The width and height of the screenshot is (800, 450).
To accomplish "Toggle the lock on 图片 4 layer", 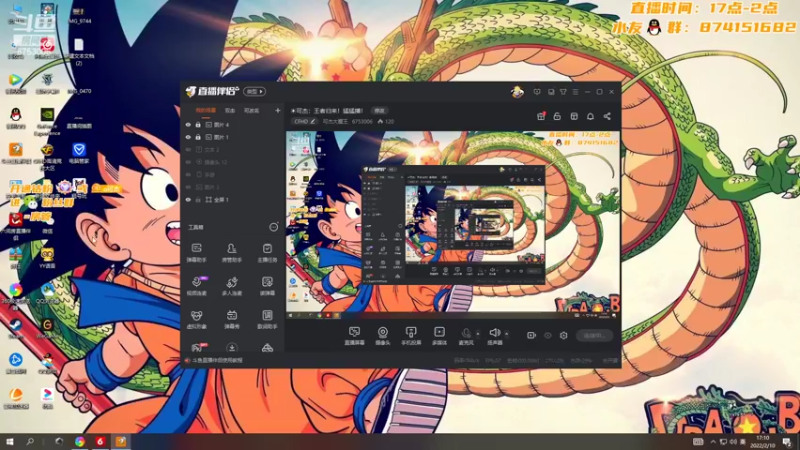I will (198, 124).
